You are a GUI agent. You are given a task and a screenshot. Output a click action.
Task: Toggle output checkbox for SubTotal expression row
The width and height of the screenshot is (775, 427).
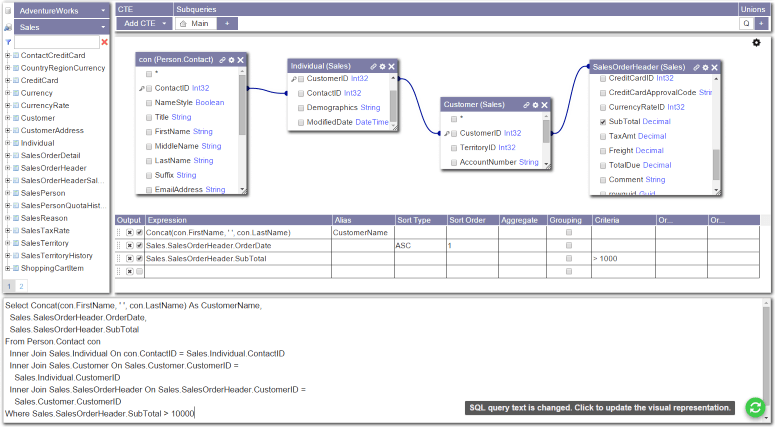click(139, 258)
